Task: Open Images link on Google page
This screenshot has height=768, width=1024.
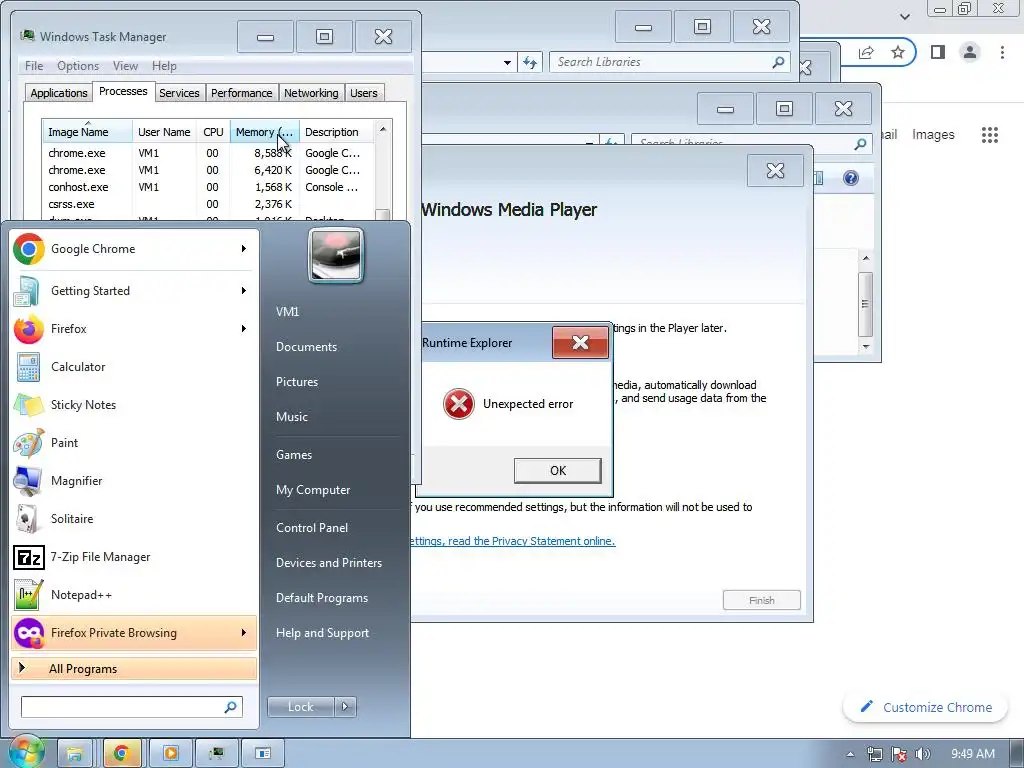Action: (x=933, y=135)
